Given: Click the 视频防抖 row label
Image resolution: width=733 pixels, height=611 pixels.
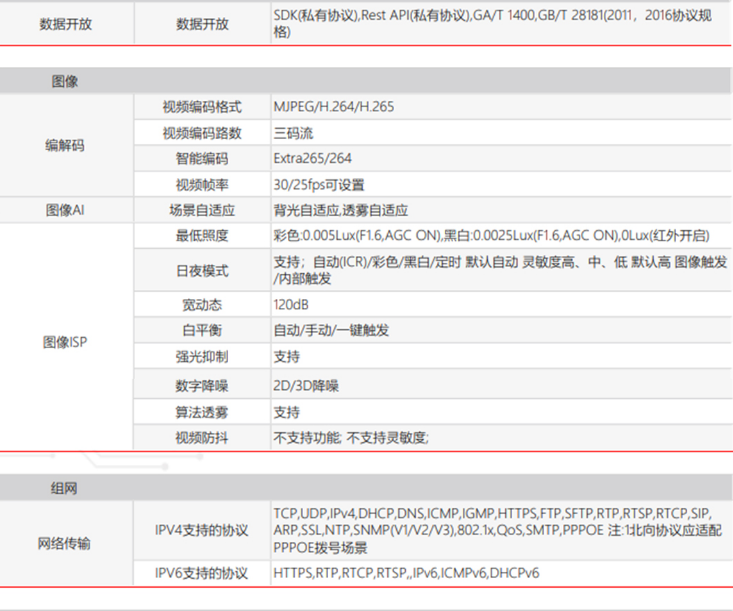Looking at the screenshot, I should [x=201, y=438].
